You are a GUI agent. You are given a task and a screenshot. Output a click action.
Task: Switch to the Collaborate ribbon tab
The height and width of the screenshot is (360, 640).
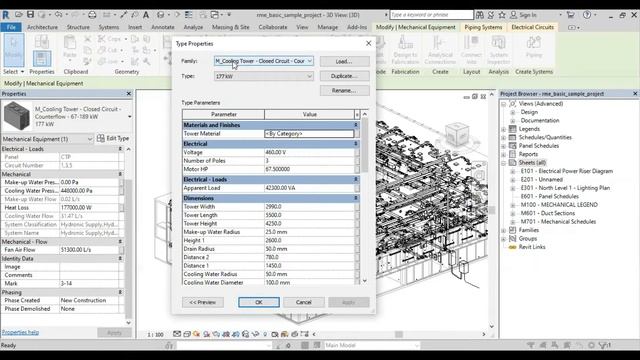(273, 27)
